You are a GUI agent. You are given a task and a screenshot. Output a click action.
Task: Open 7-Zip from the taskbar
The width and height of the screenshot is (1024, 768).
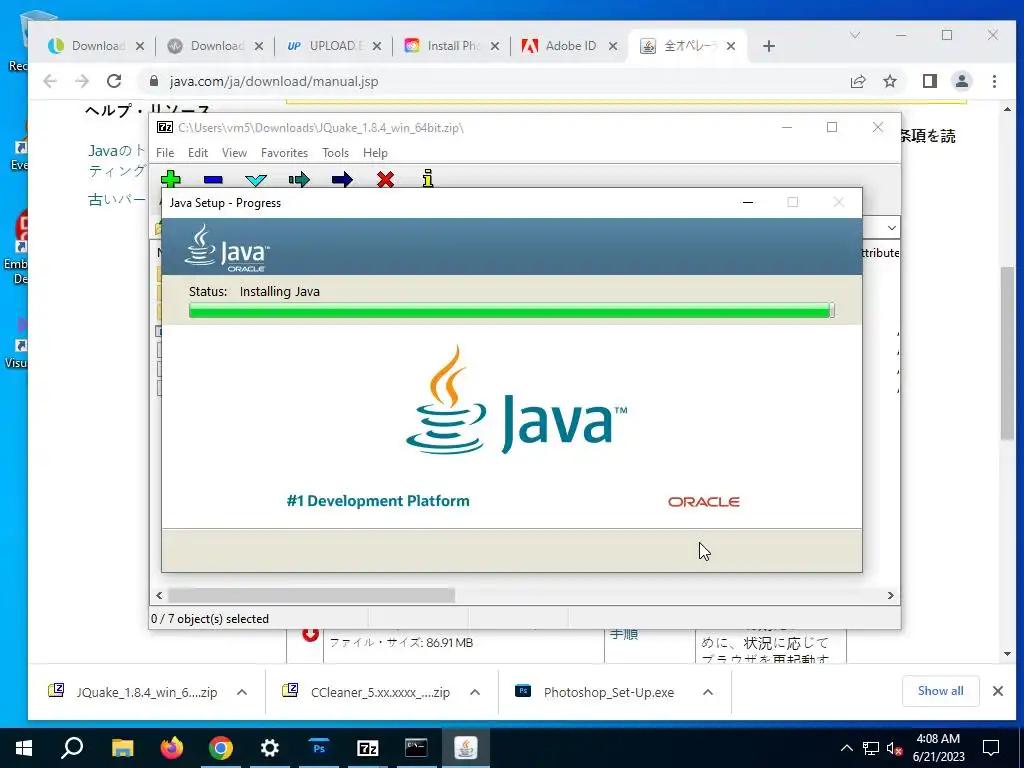(368, 748)
